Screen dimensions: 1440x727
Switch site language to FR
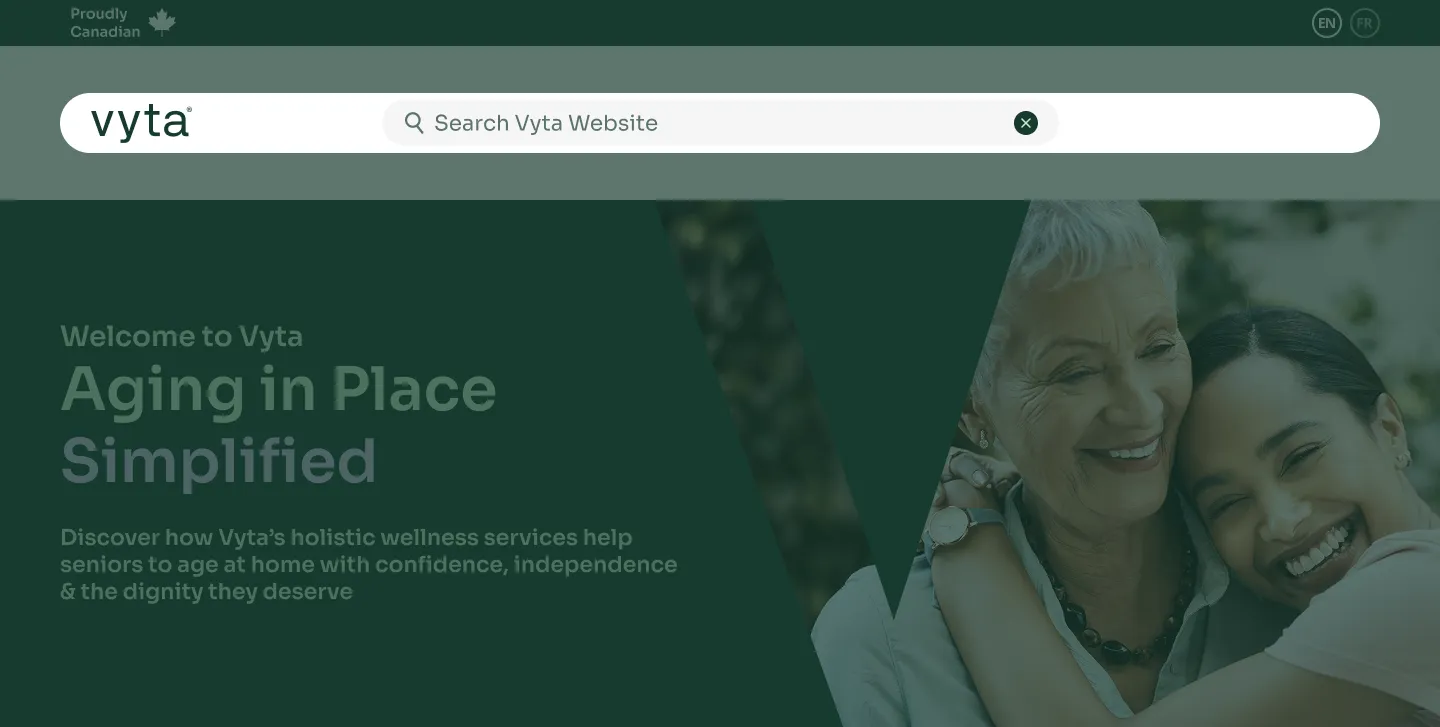1365,23
